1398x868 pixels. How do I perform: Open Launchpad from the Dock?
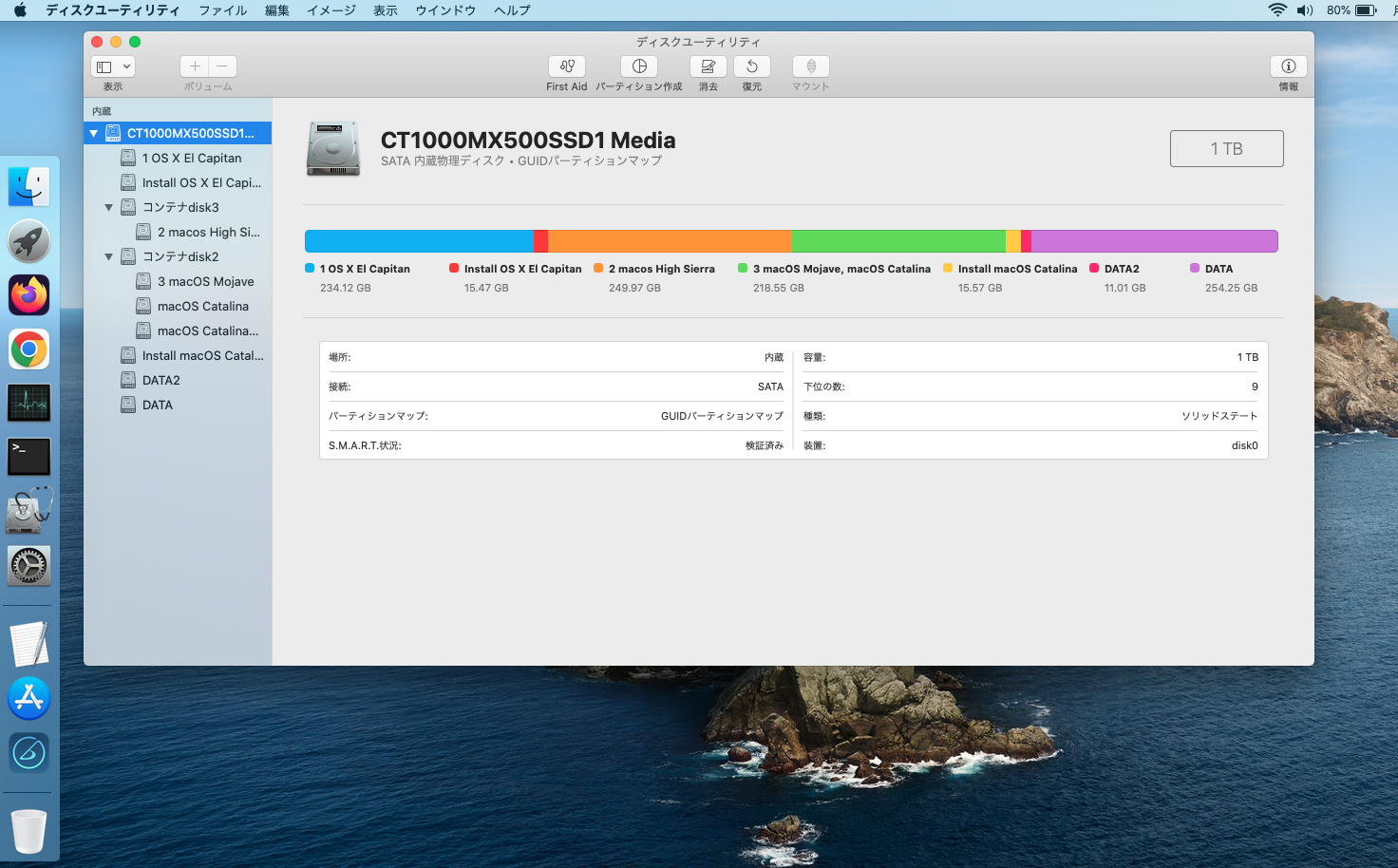click(x=29, y=241)
